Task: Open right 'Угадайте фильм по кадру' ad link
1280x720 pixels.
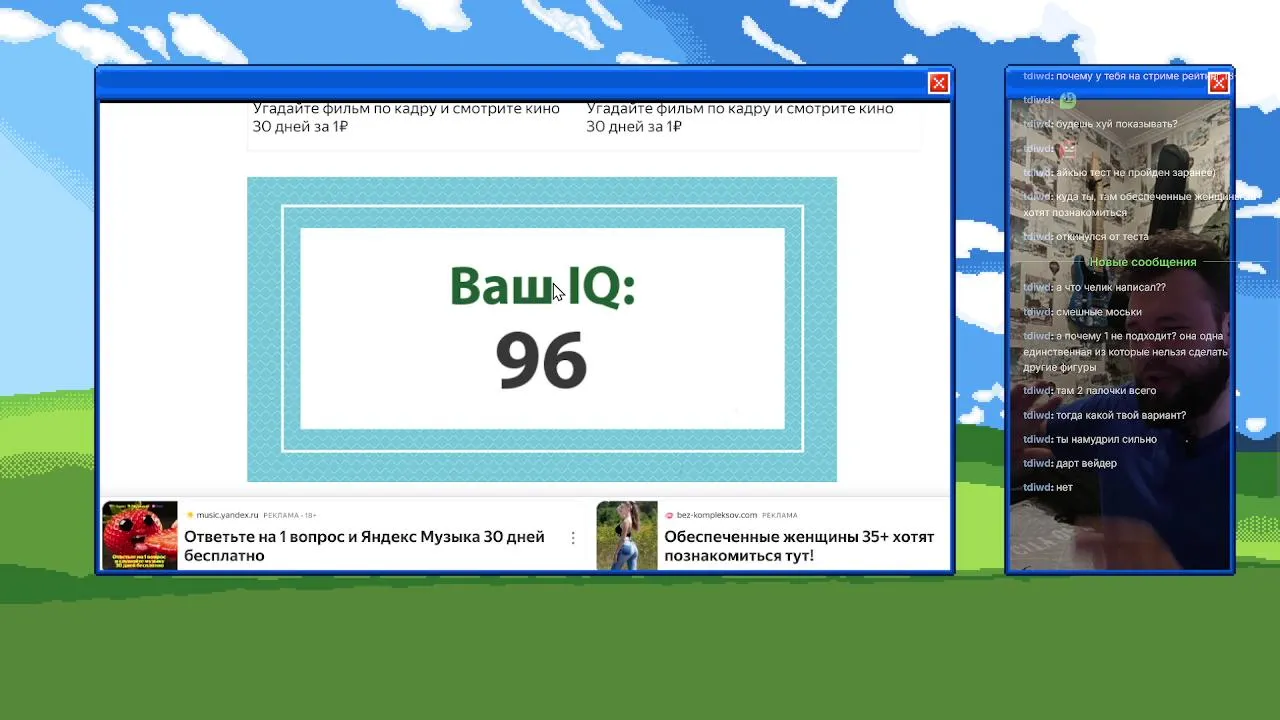Action: [x=740, y=117]
